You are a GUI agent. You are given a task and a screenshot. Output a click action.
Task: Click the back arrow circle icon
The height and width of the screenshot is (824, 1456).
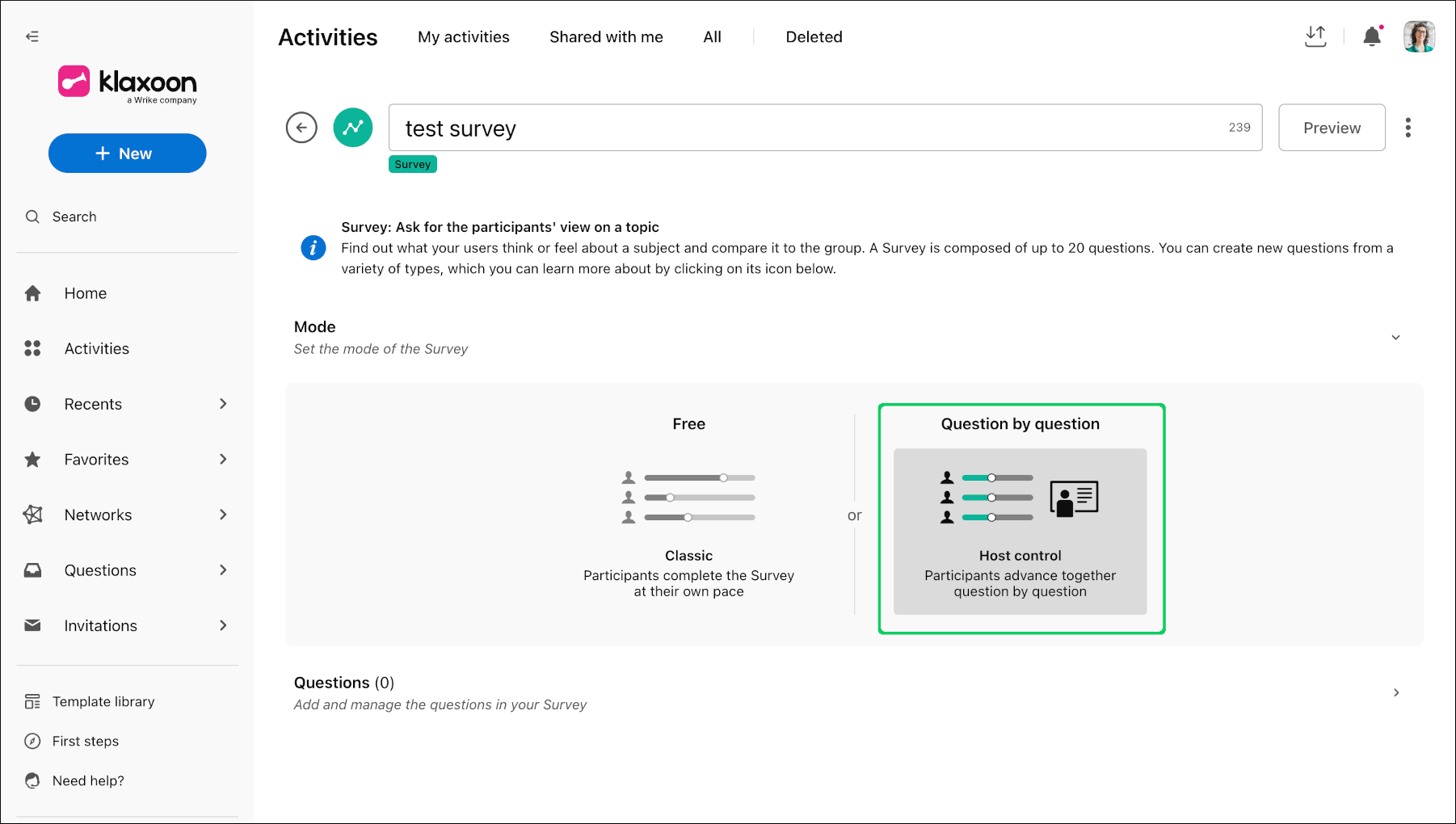click(301, 128)
